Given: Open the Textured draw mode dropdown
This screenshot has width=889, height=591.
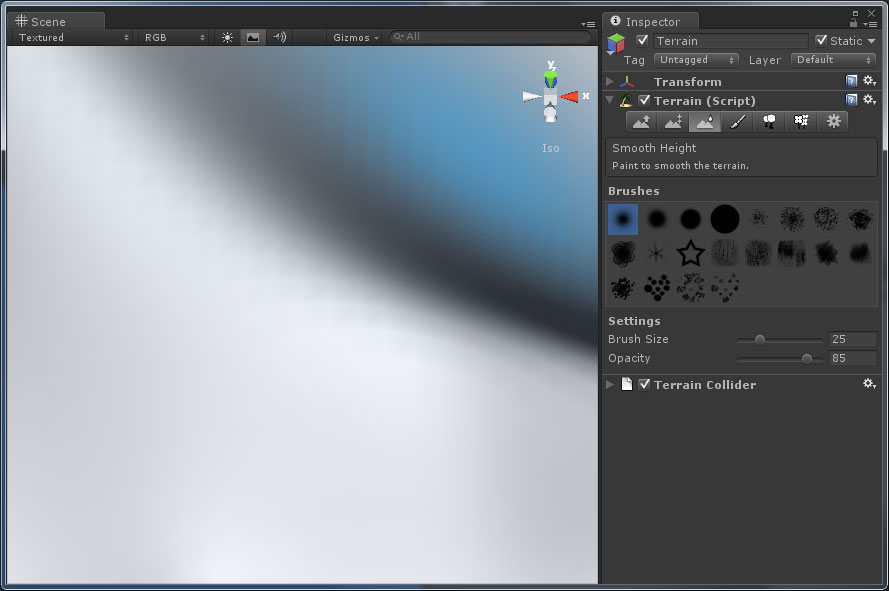Looking at the screenshot, I should 73,37.
